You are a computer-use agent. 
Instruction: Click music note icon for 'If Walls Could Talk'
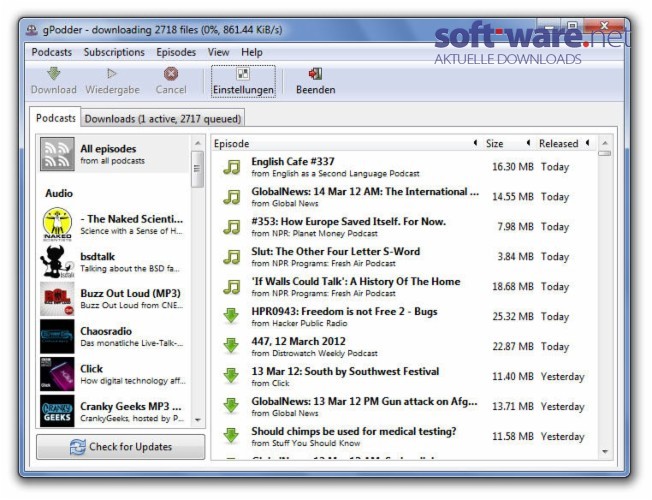point(232,287)
